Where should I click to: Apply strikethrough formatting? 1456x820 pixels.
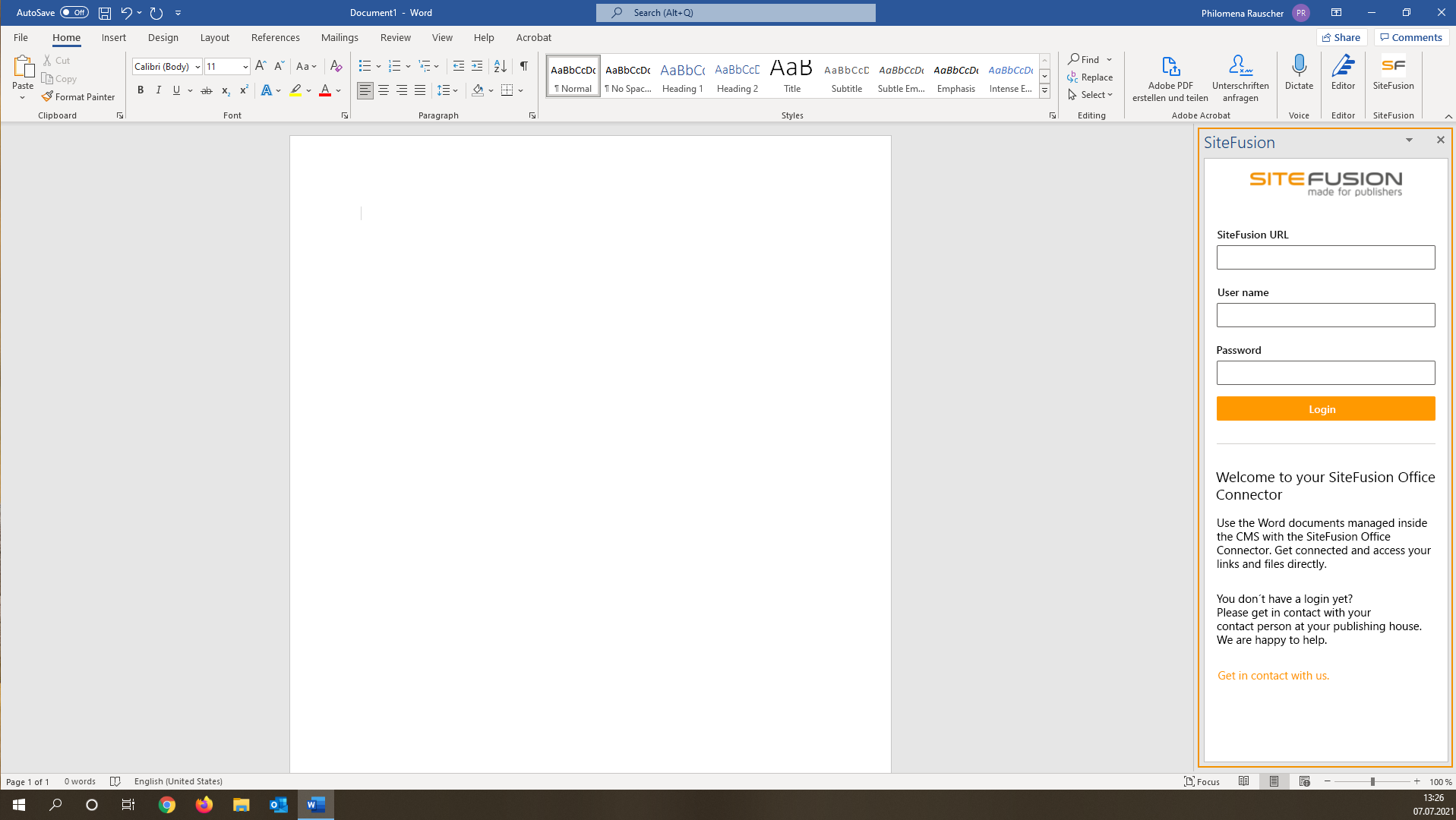[206, 90]
